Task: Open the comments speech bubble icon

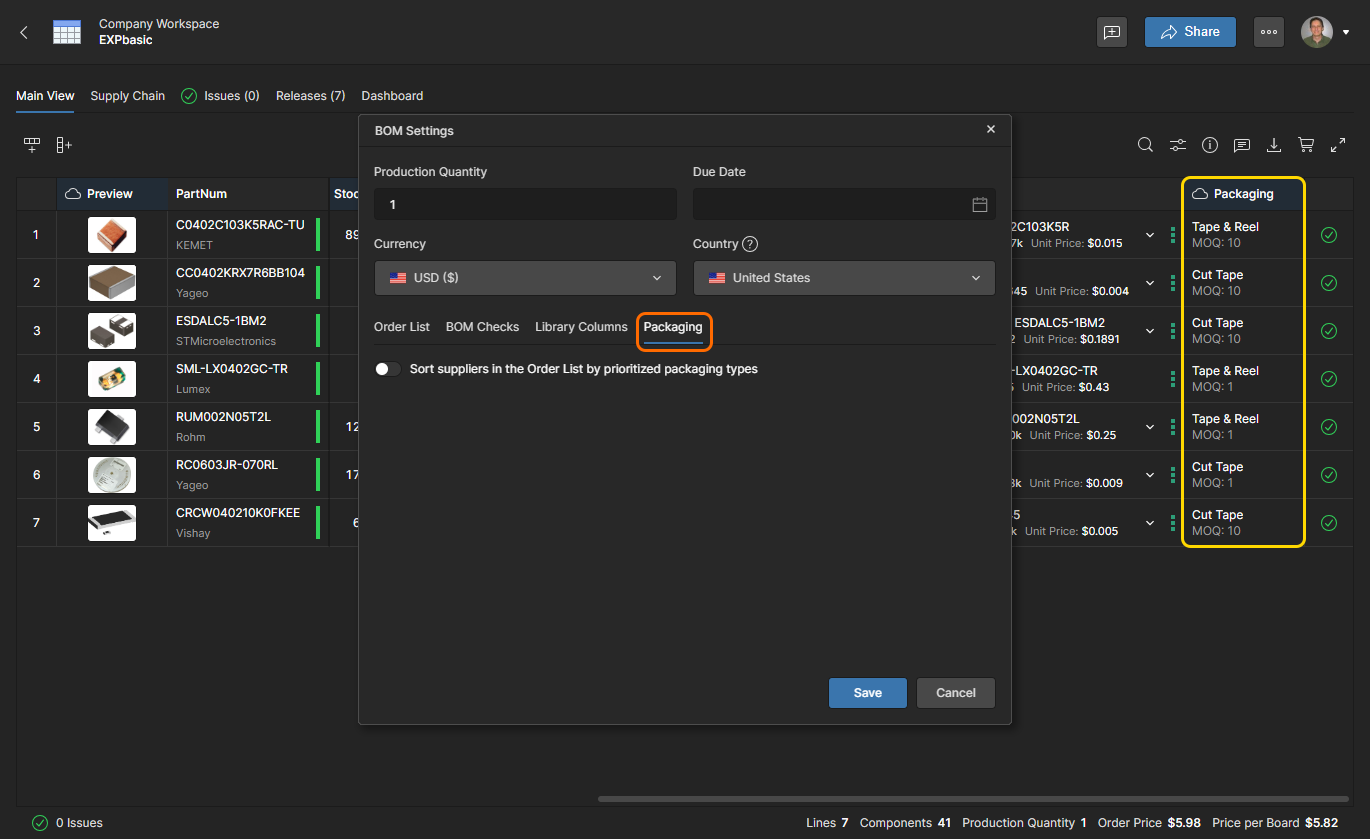Action: click(1242, 145)
